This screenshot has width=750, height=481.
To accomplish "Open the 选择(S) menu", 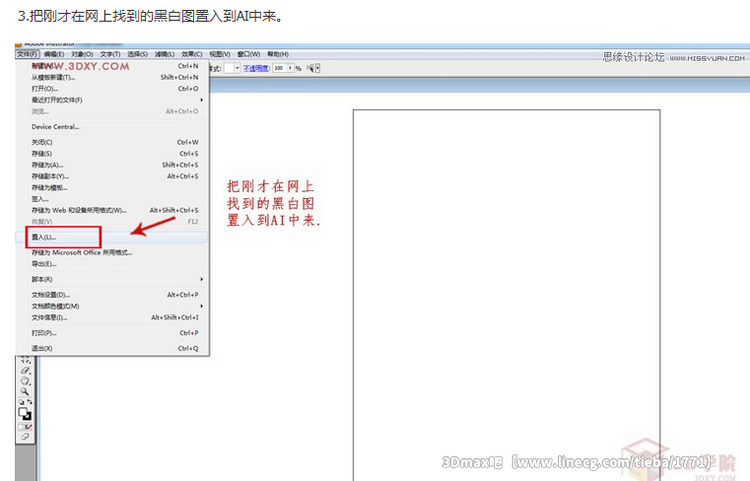I will [137, 54].
